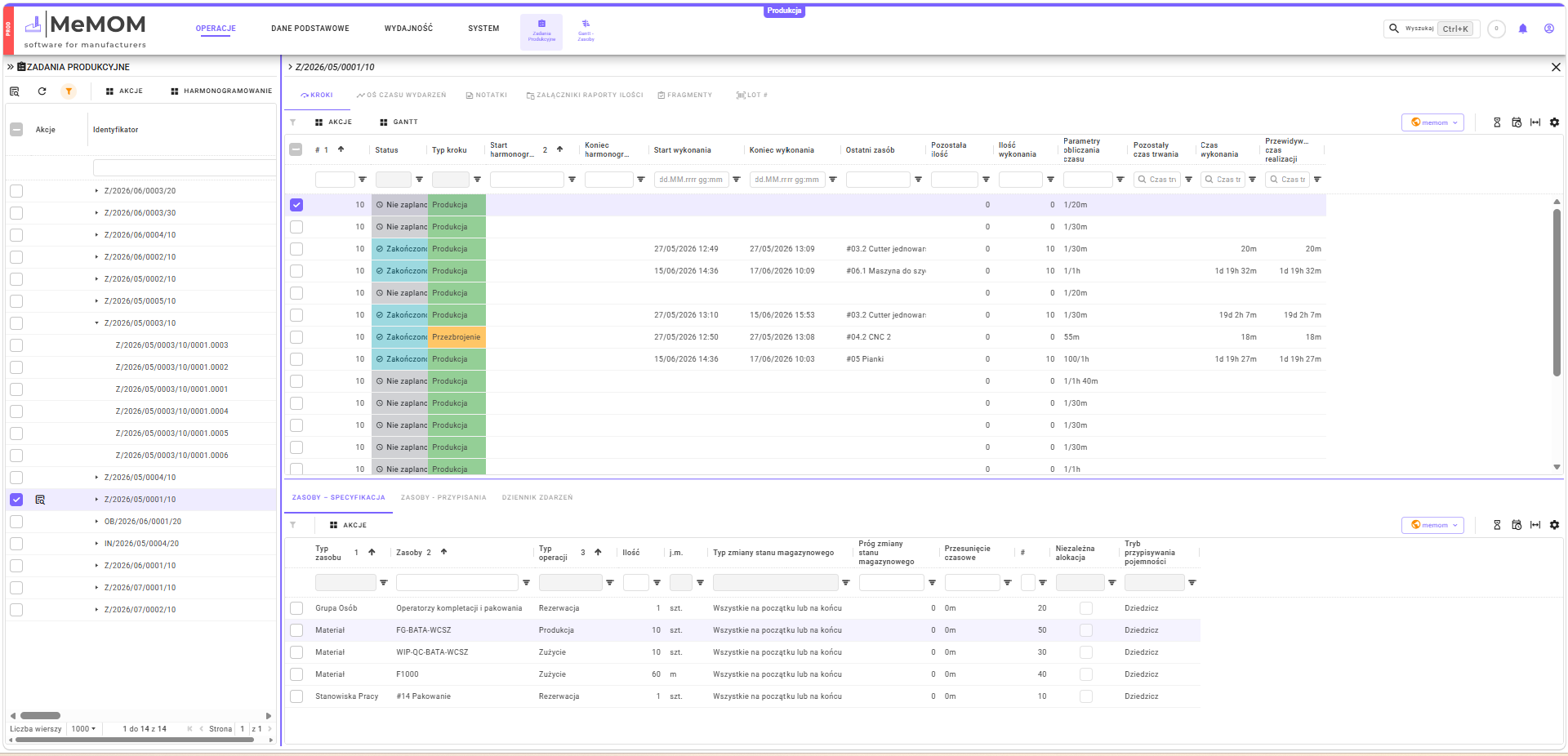Click the Gantt button above steps grid
Viewport: 1568px width, 756px height.
coord(399,122)
